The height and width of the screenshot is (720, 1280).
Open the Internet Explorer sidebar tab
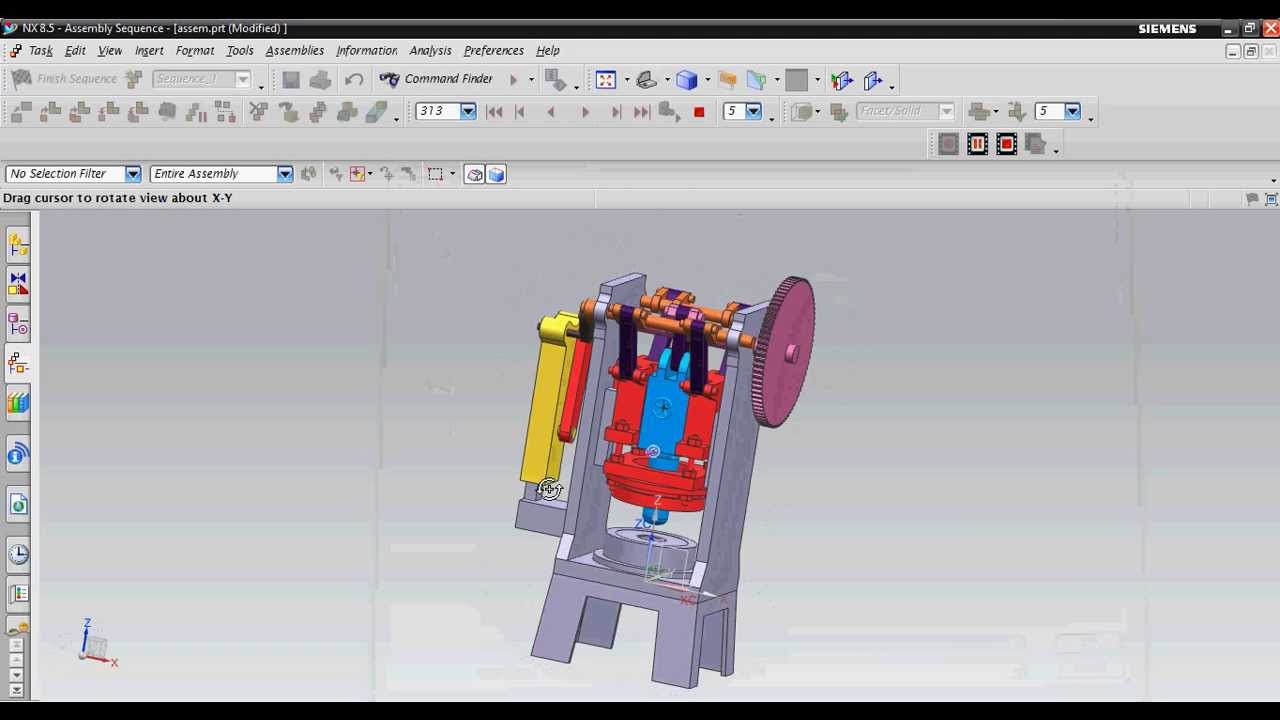tap(18, 505)
